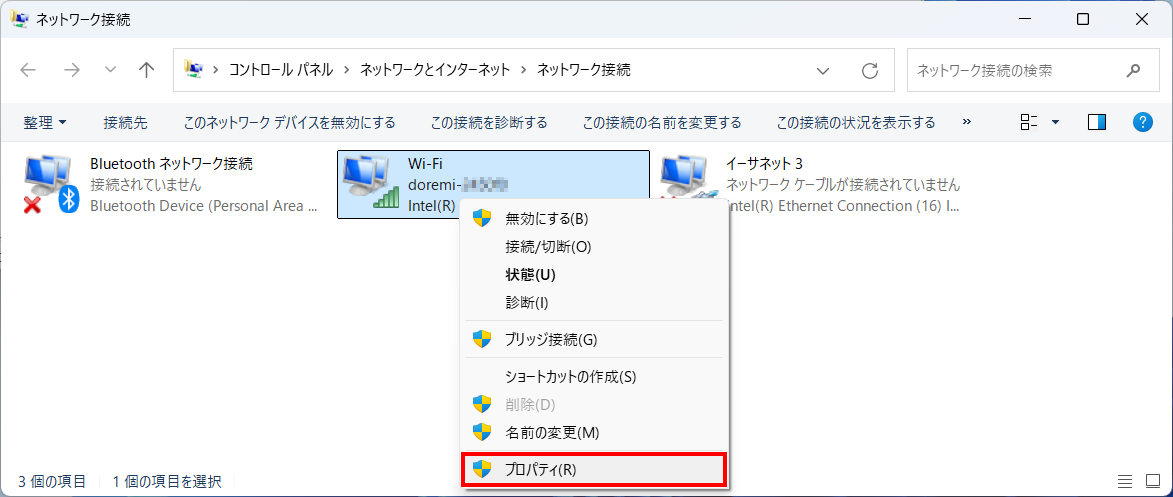Refresh the network connections list
This screenshot has height=497, width=1173.
click(x=869, y=71)
